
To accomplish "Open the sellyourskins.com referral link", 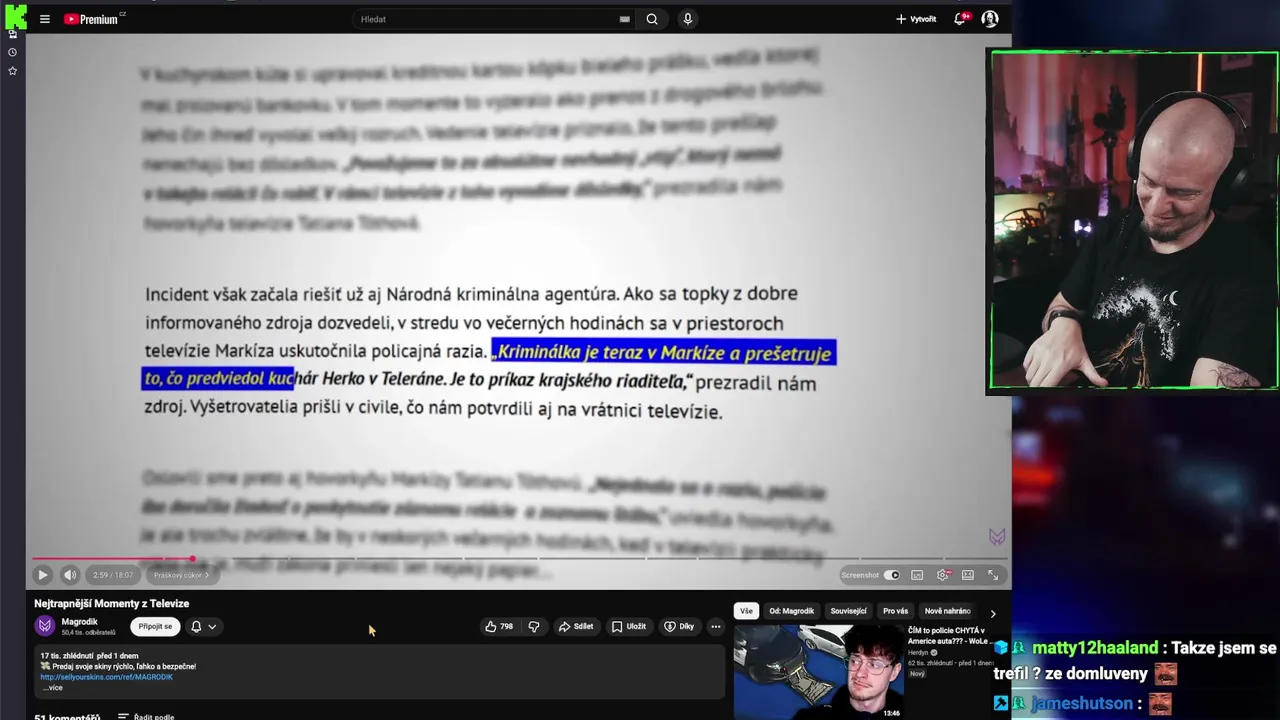I will [106, 677].
